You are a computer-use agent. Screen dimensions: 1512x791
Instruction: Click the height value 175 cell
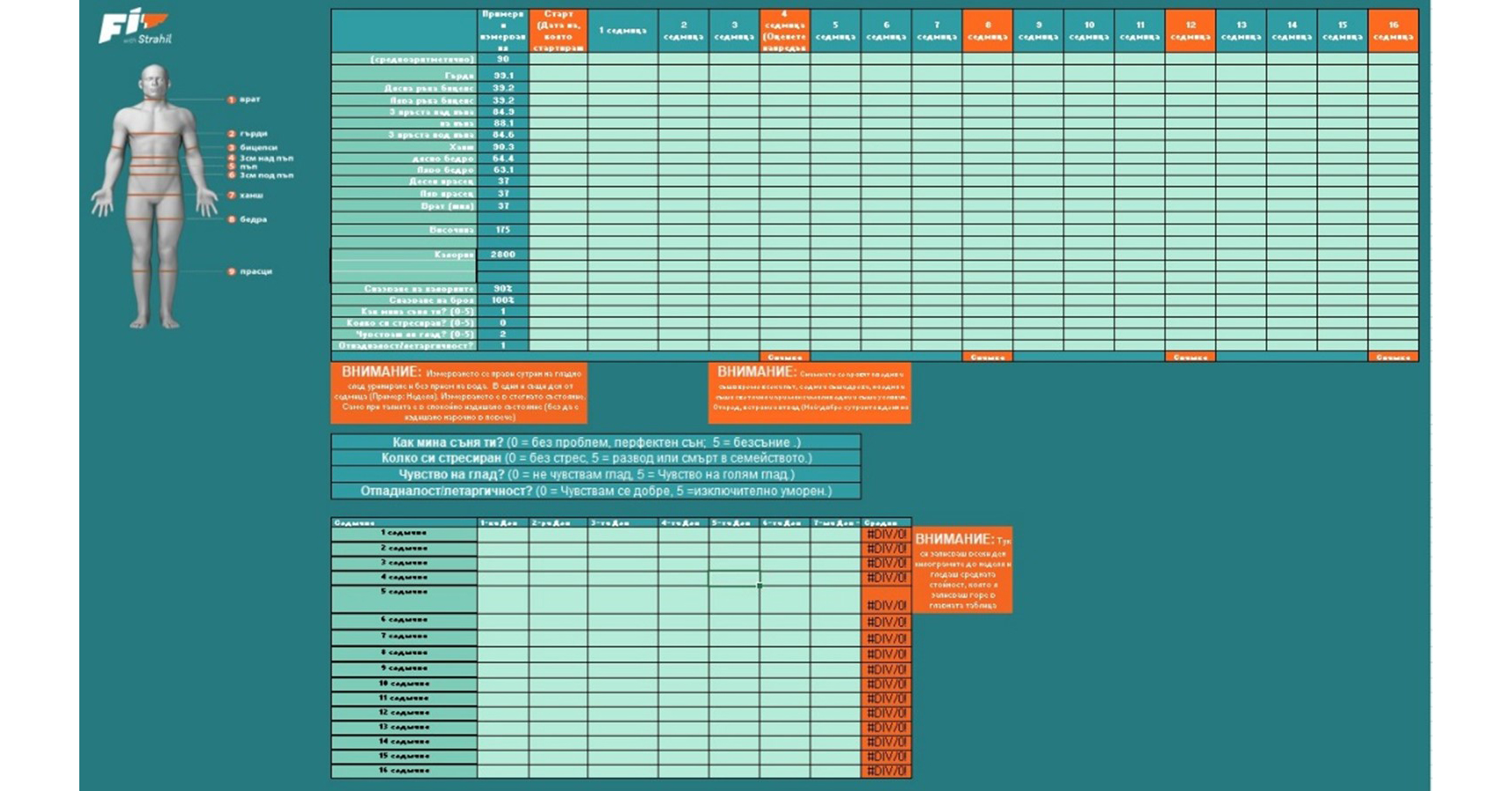pyautogui.click(x=503, y=230)
